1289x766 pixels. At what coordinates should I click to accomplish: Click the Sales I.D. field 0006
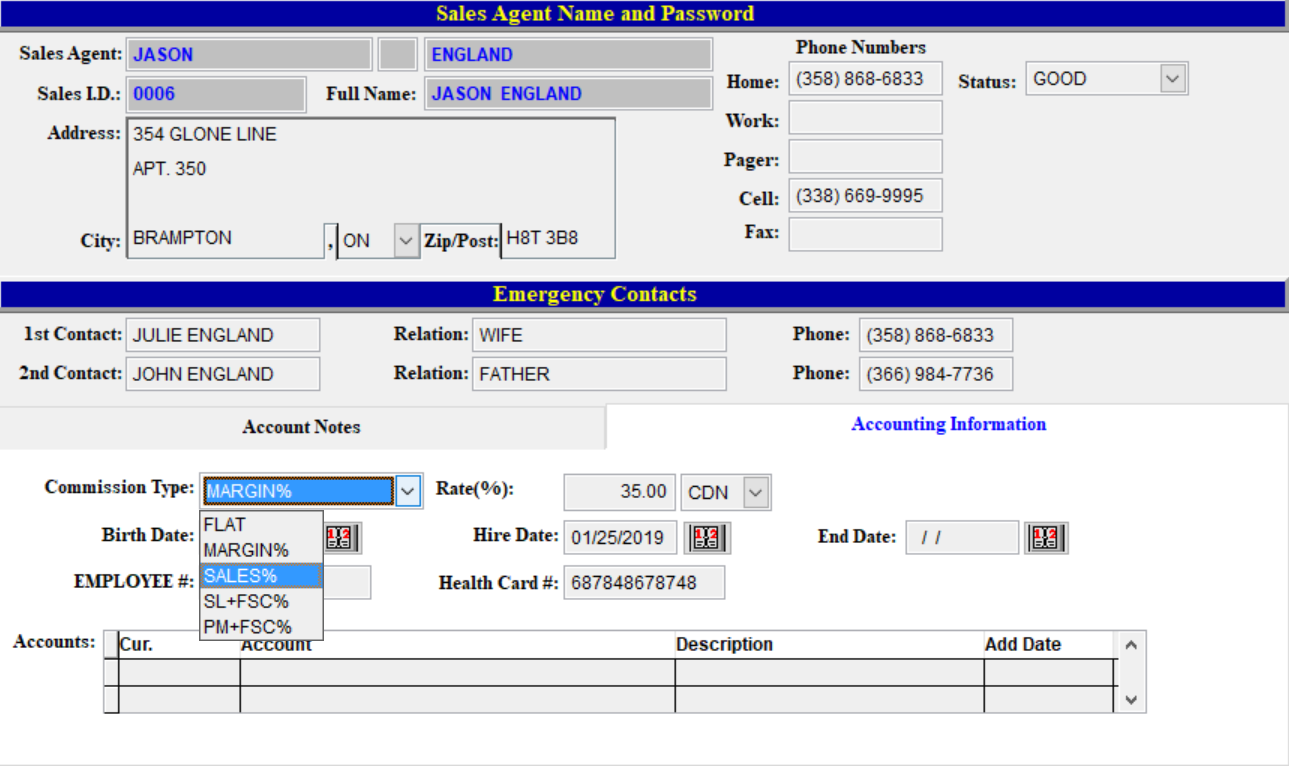216,94
